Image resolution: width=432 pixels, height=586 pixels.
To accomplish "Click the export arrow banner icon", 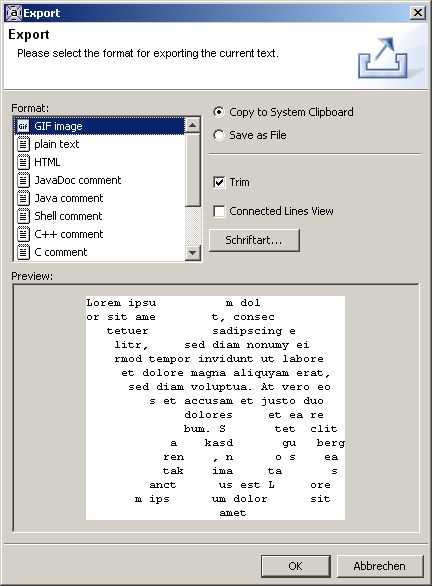I will click(x=383, y=58).
